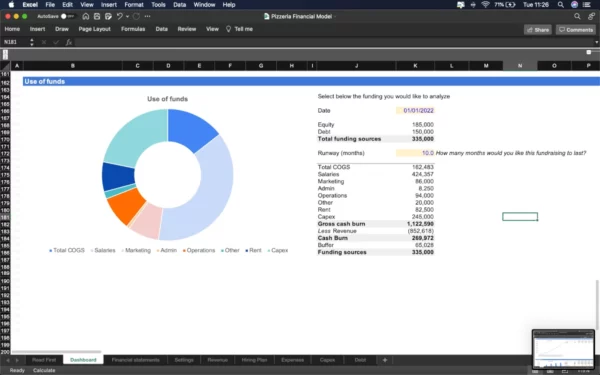Click the Home icon in title bar
Viewport: 600px width, 375px height.
point(86,16)
